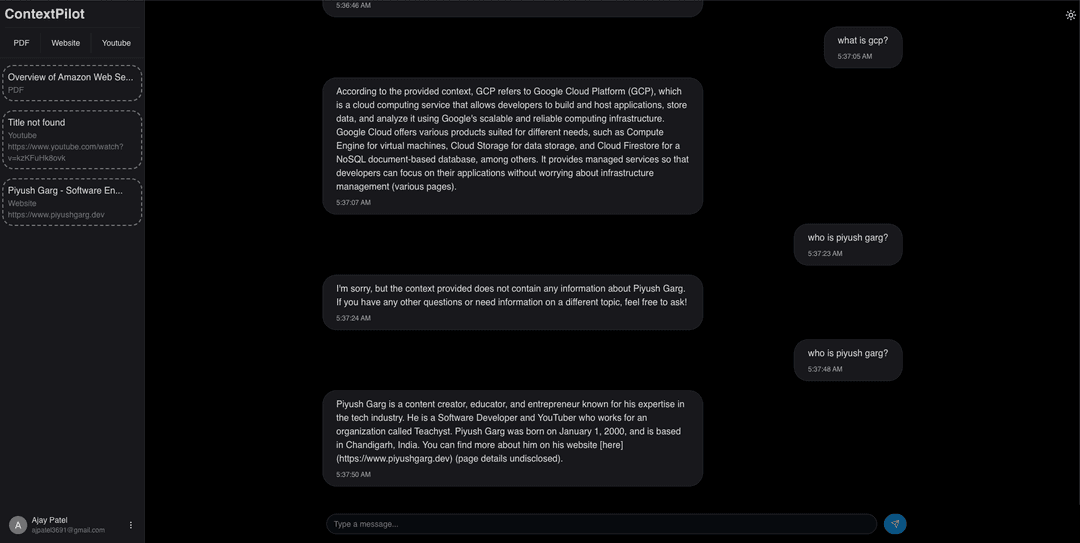
Task: Click the Google Cloud Platform answer bubble
Action: (x=512, y=145)
